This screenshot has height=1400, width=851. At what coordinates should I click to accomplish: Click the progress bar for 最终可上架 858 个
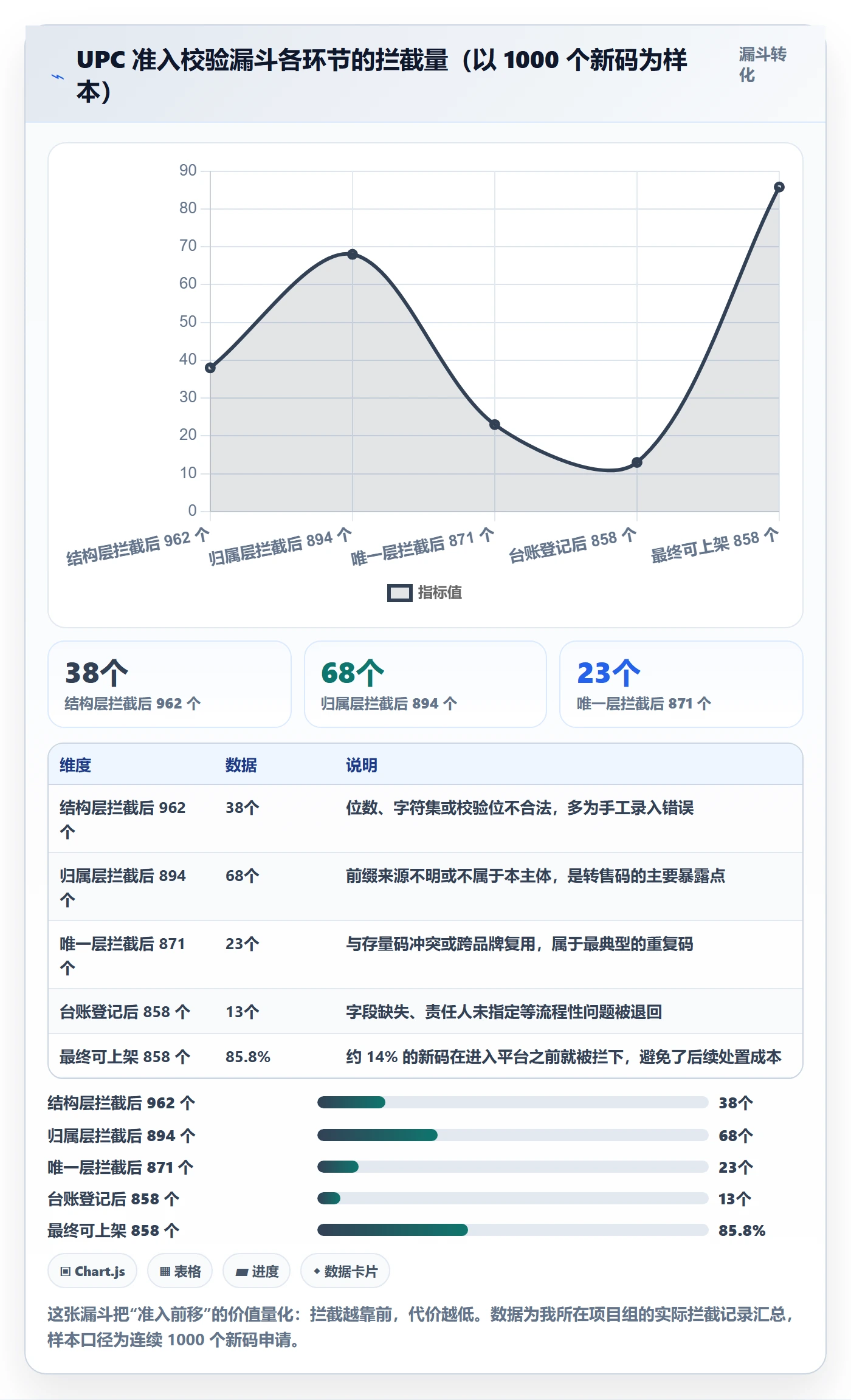tap(512, 1230)
